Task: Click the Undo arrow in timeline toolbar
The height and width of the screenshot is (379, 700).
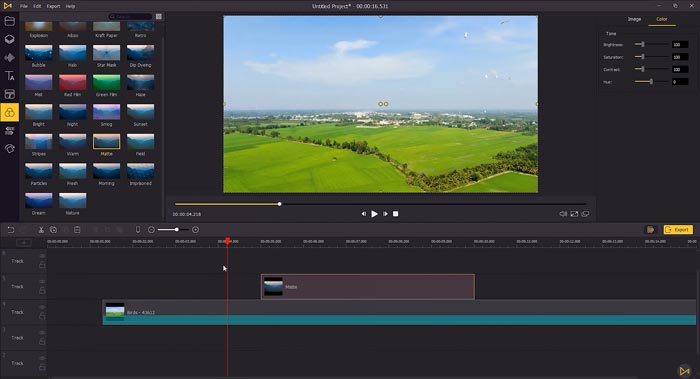Action: (x=11, y=229)
